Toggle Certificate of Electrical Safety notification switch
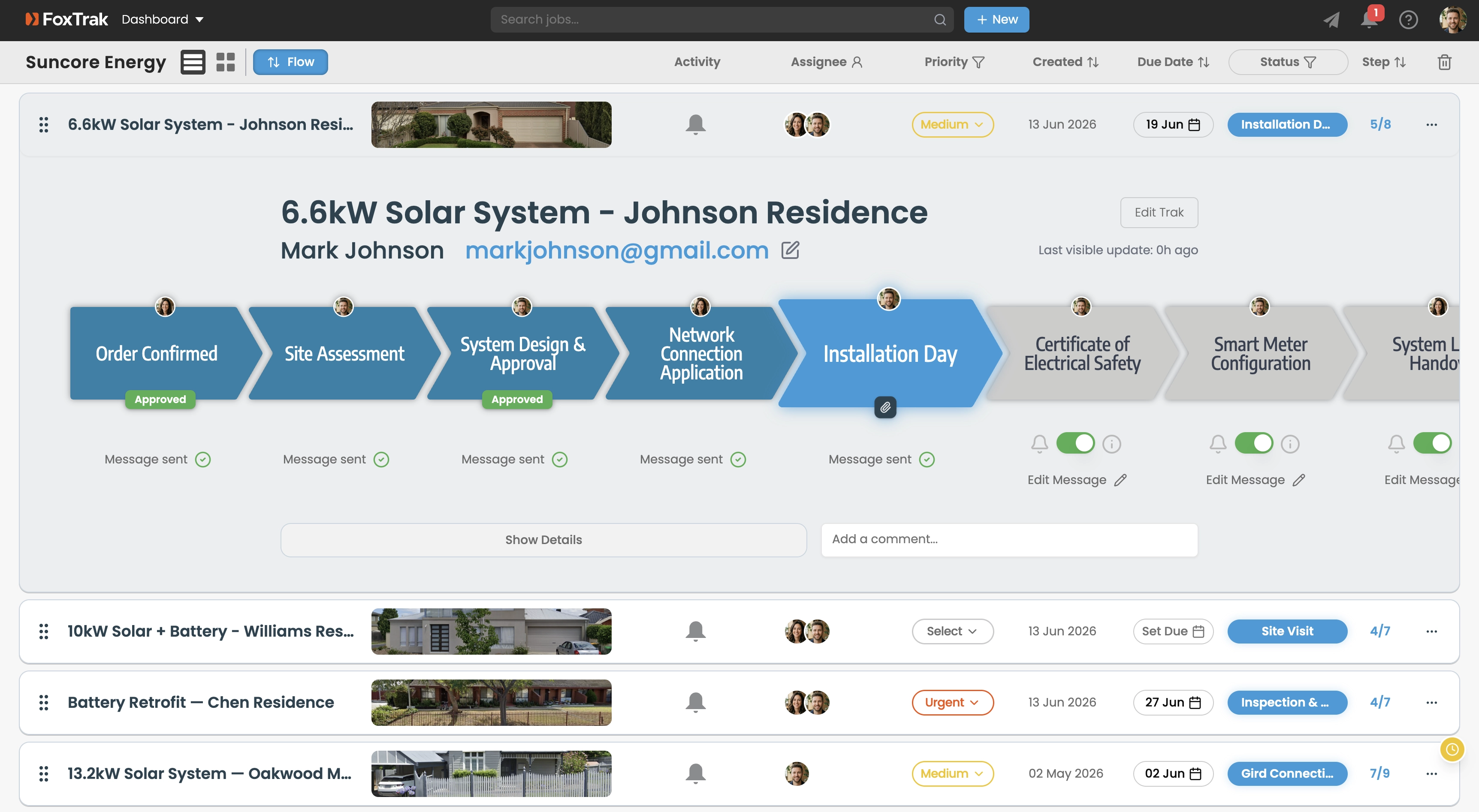This screenshot has height=812, width=1479. 1075,443
